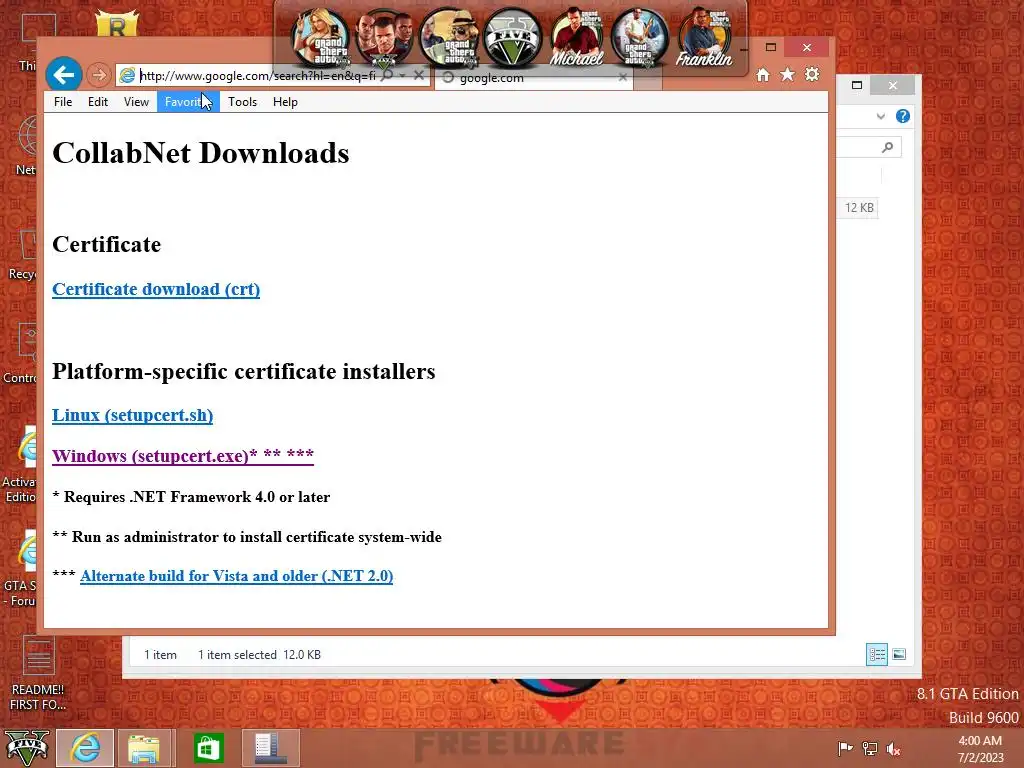Open Windows Store from the taskbar
The image size is (1024, 768).
208,748
